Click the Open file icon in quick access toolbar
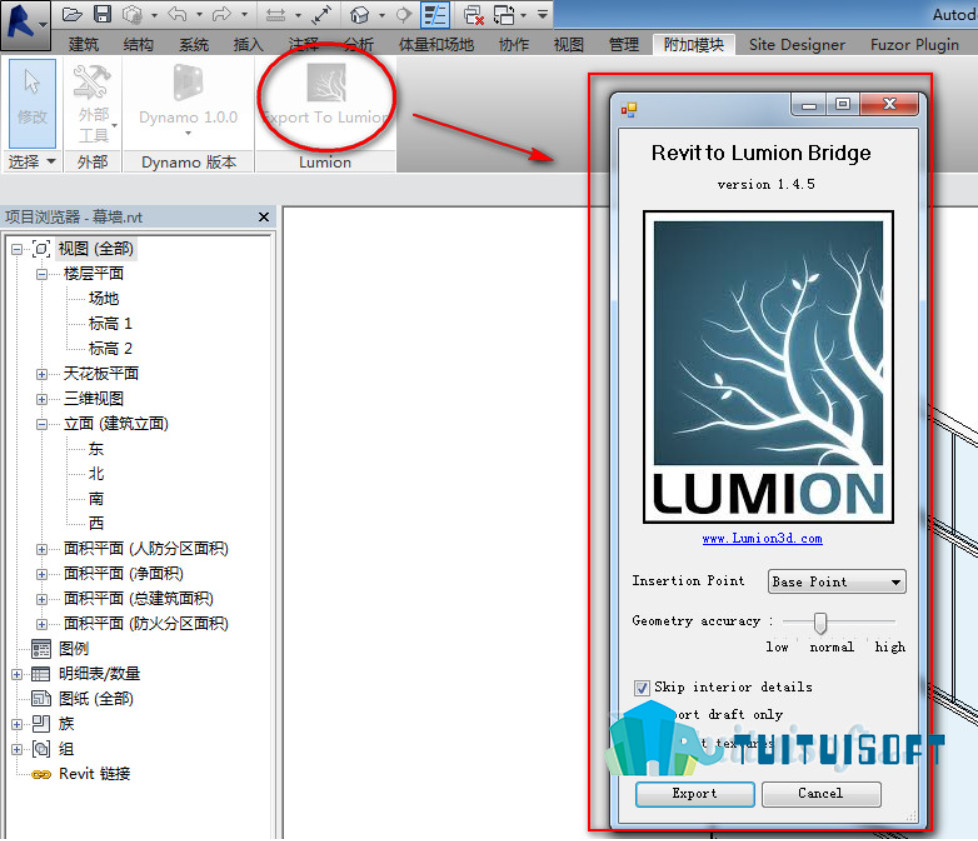 coord(72,14)
